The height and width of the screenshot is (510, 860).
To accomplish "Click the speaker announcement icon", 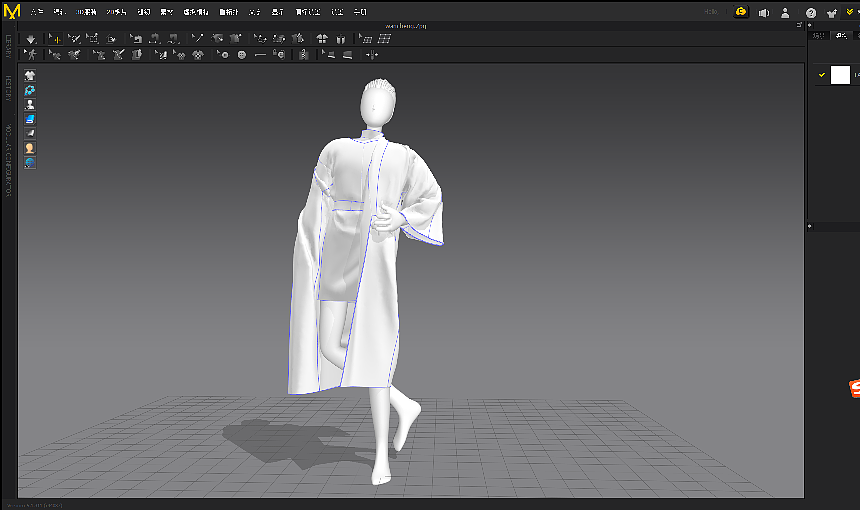I will [764, 13].
